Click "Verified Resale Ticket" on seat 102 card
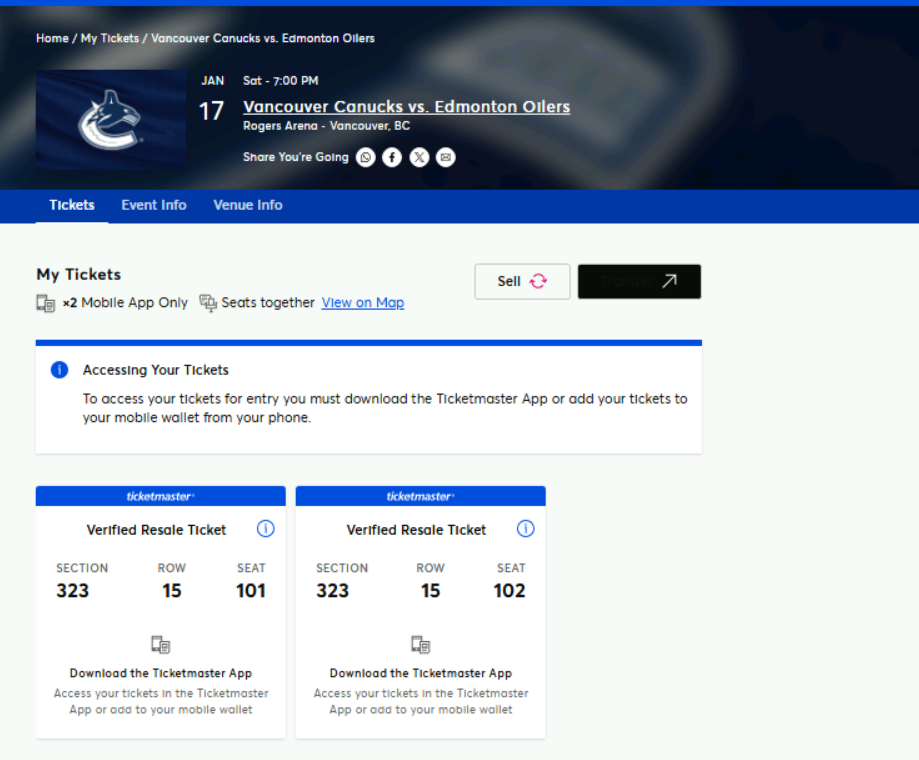Viewport: 919px width, 760px height. (416, 530)
